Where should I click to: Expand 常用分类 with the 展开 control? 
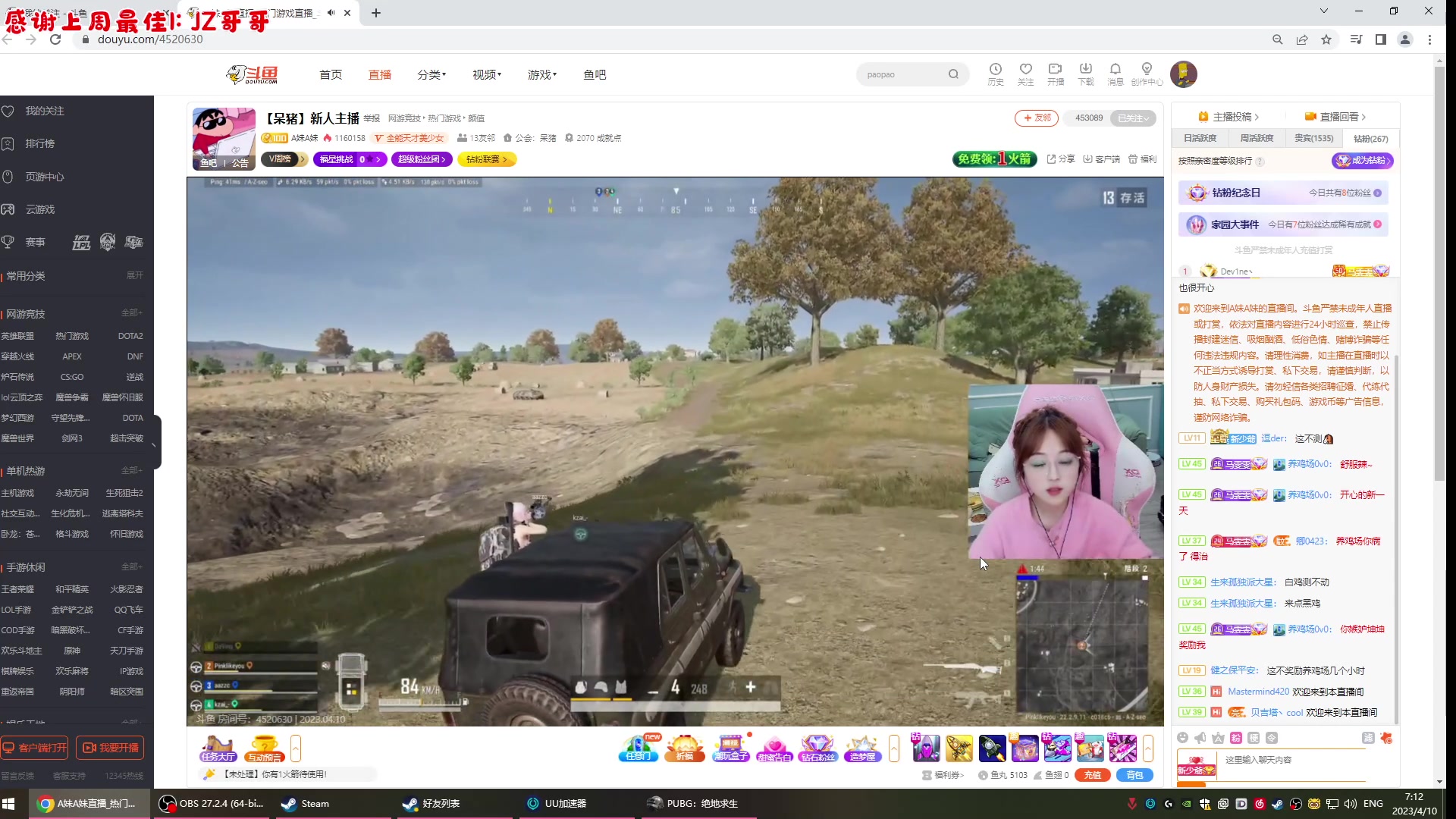(x=134, y=275)
